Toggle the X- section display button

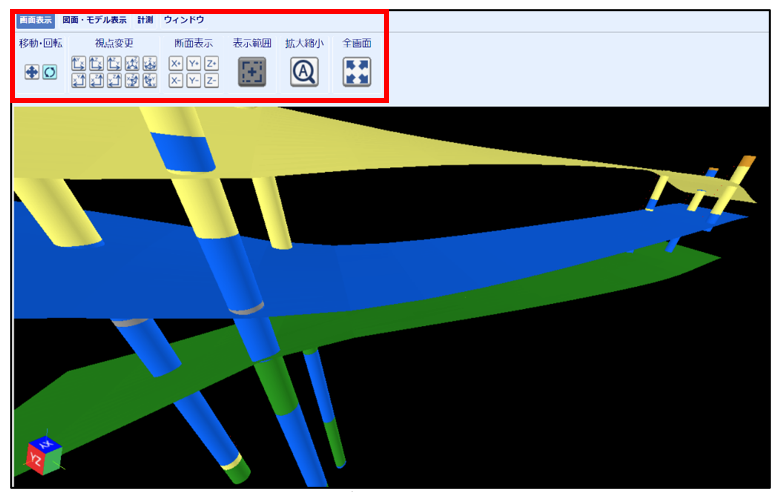176,80
